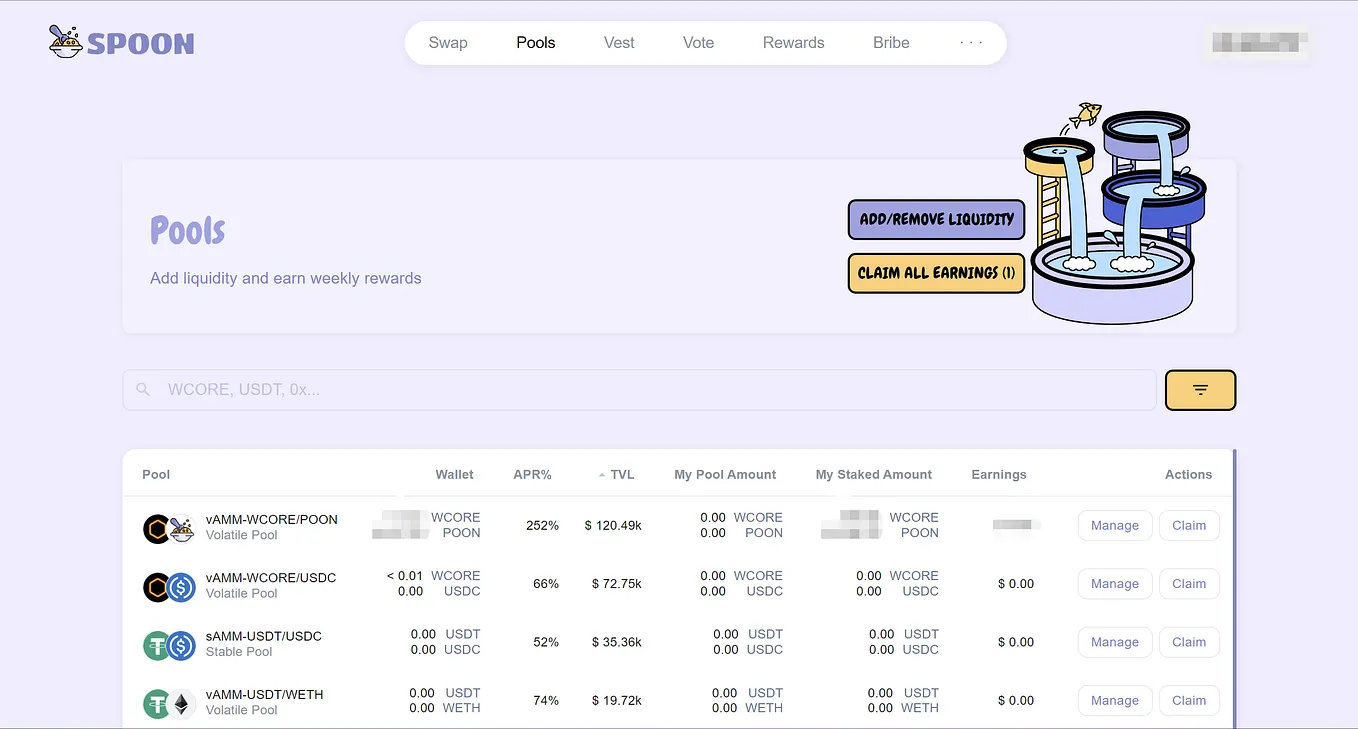Claim earnings for vAMM-WCORE/POON pool
This screenshot has width=1358, height=729.
[x=1189, y=525]
